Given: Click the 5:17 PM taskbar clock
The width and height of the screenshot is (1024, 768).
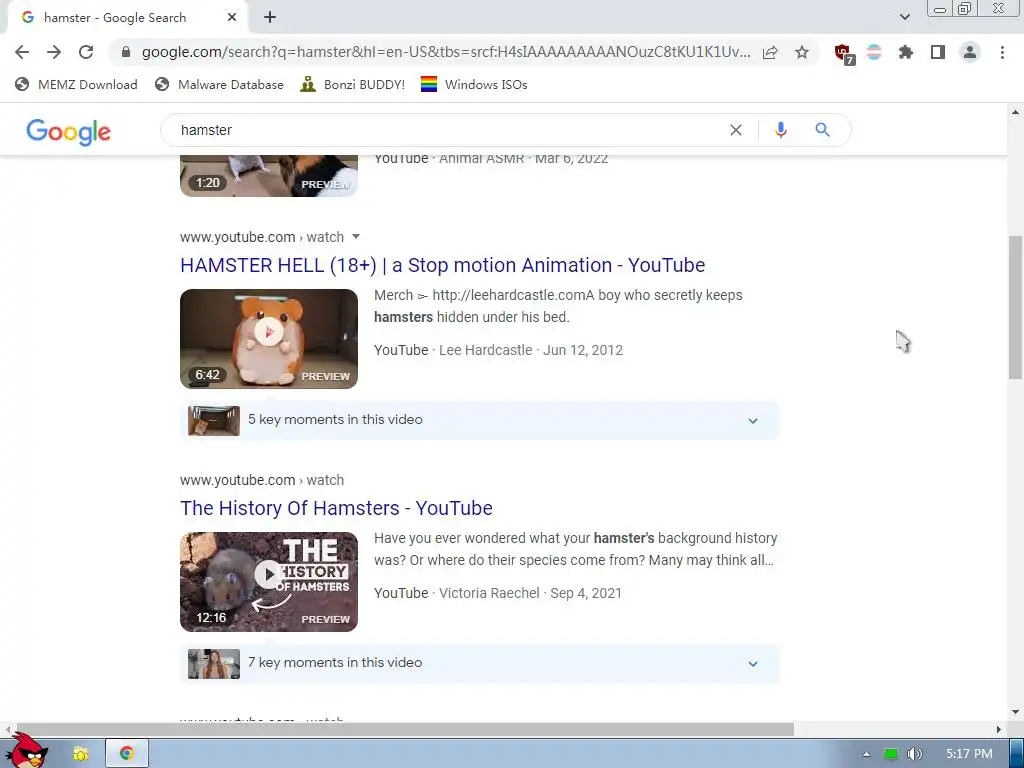Looking at the screenshot, I should tap(969, 754).
